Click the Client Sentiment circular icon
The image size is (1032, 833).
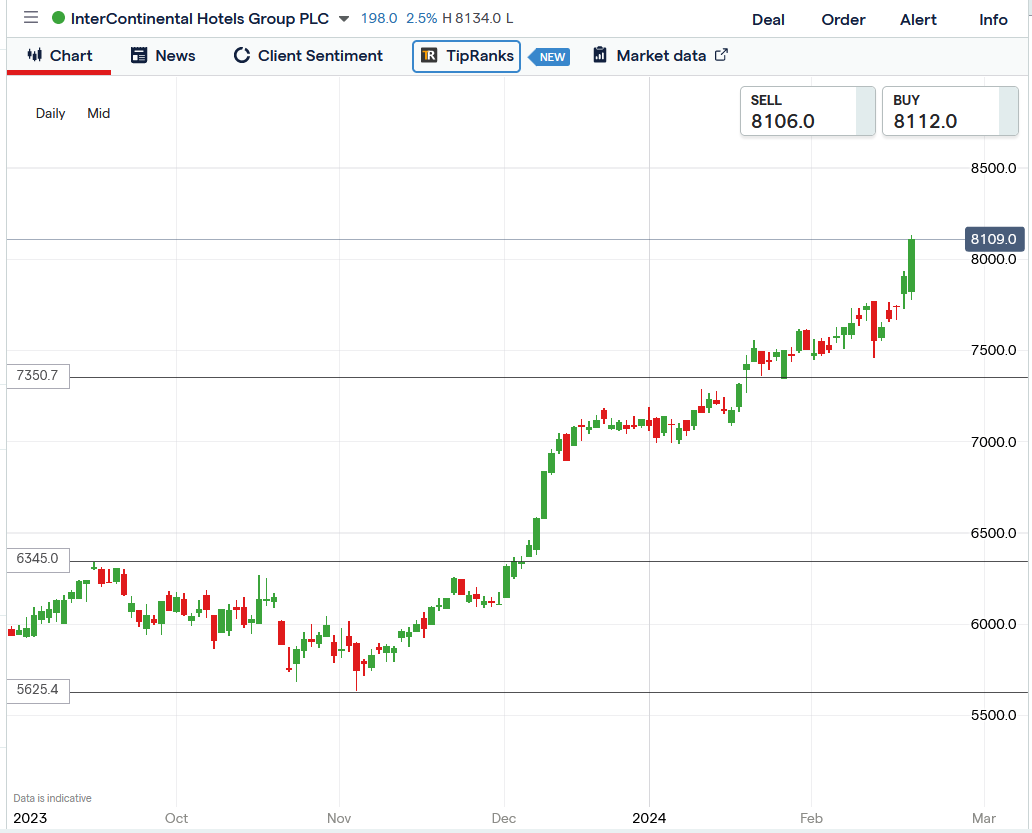pyautogui.click(x=242, y=55)
